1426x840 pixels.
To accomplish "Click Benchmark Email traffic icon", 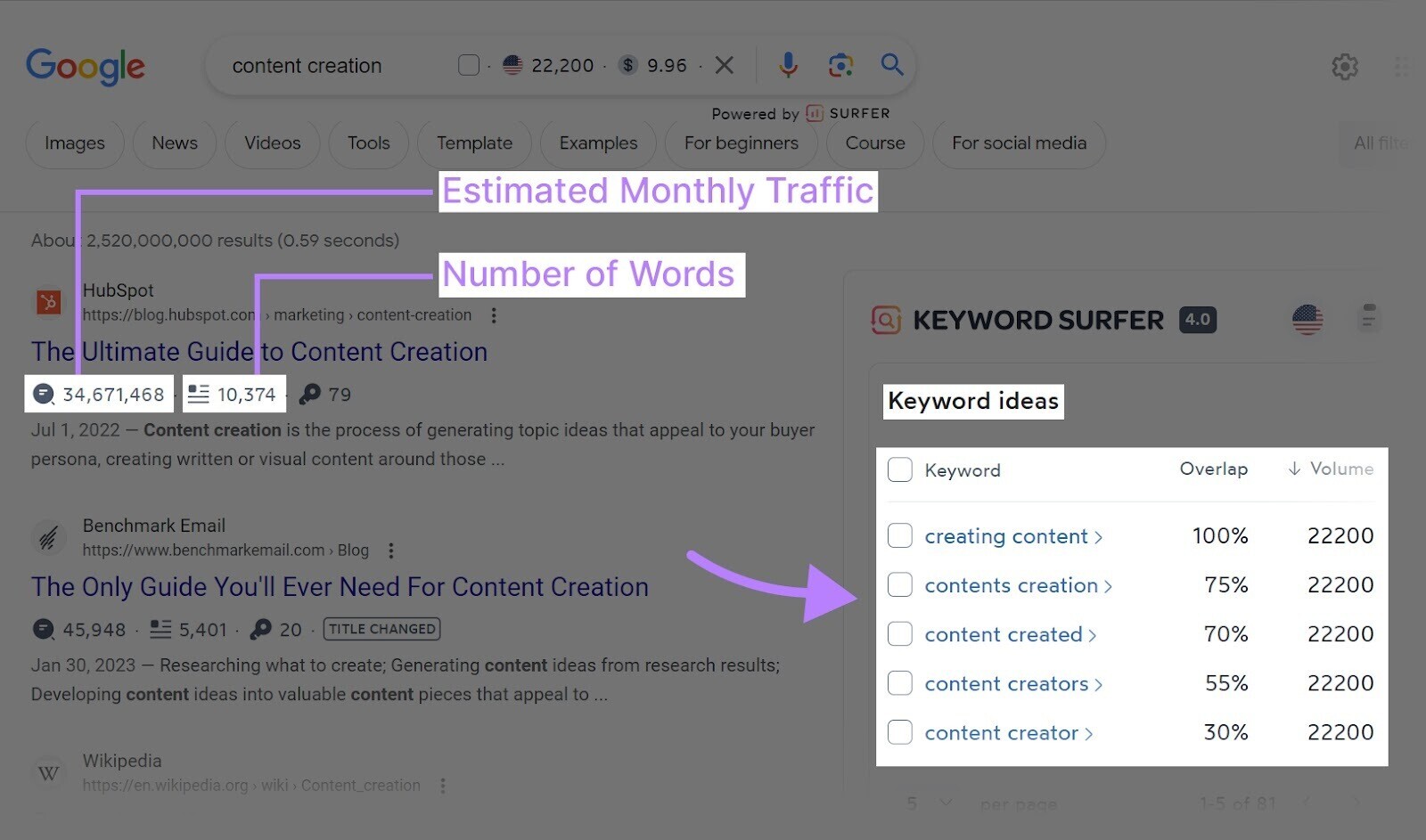I will coord(43,629).
